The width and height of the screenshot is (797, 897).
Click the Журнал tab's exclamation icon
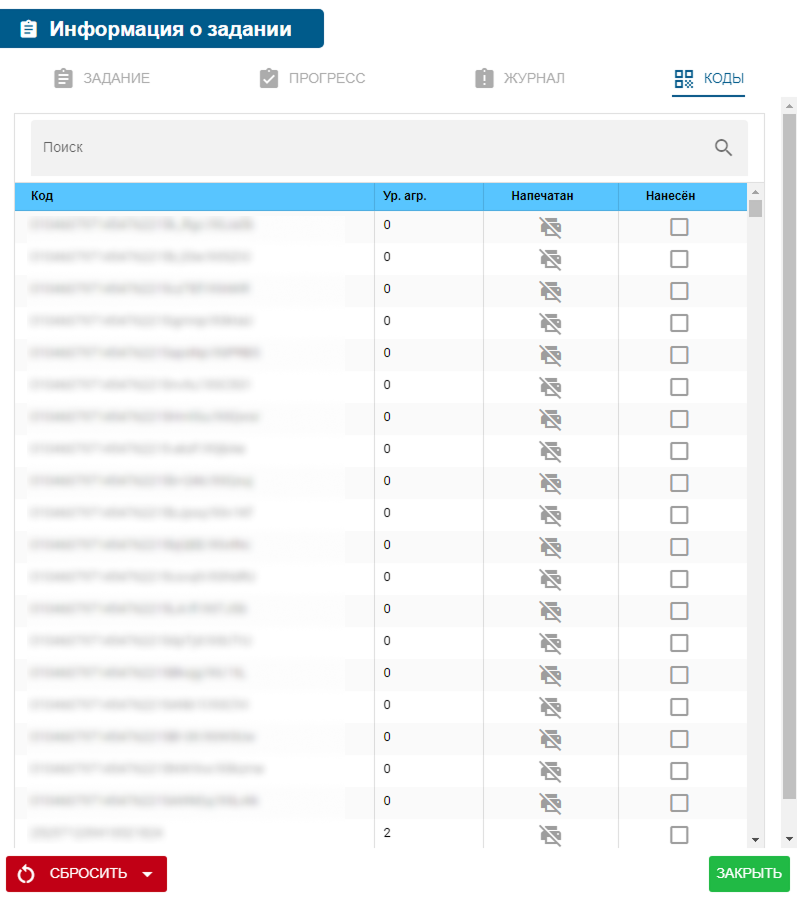click(x=485, y=79)
